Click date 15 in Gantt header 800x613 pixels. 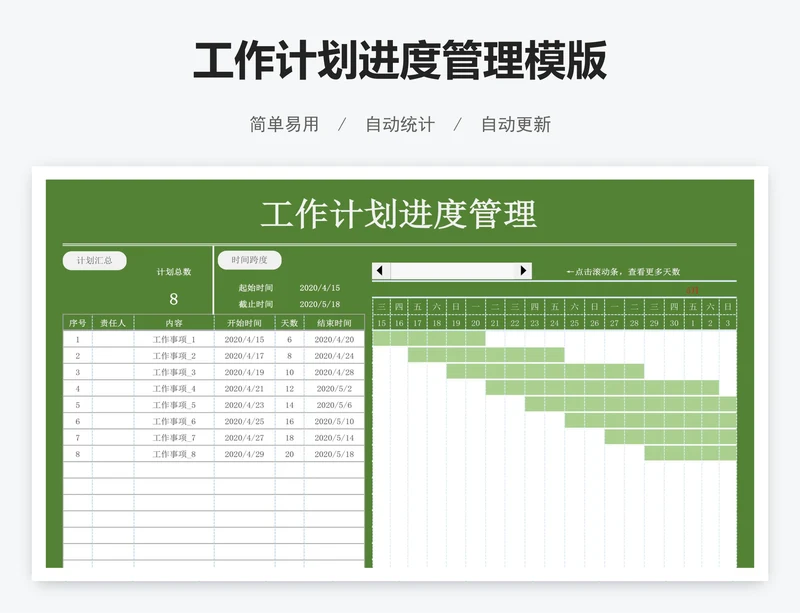382,323
